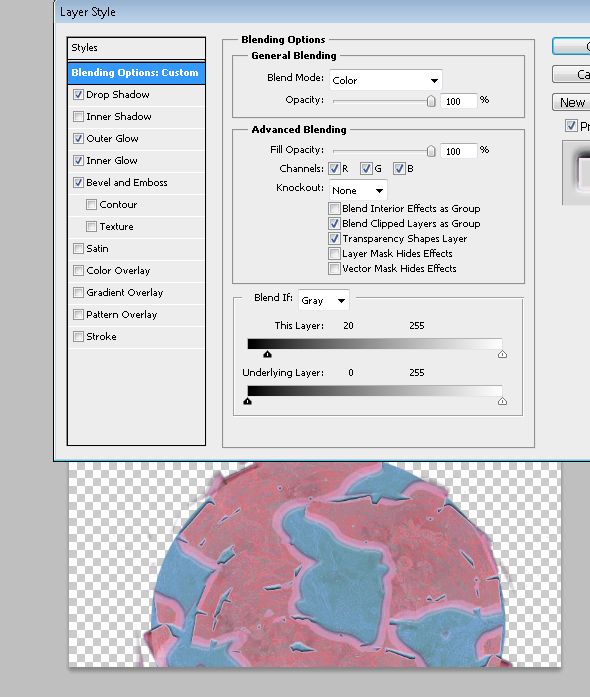Enable the Contour sub-option checkbox
Viewport: 590px width, 697px height.
91,204
